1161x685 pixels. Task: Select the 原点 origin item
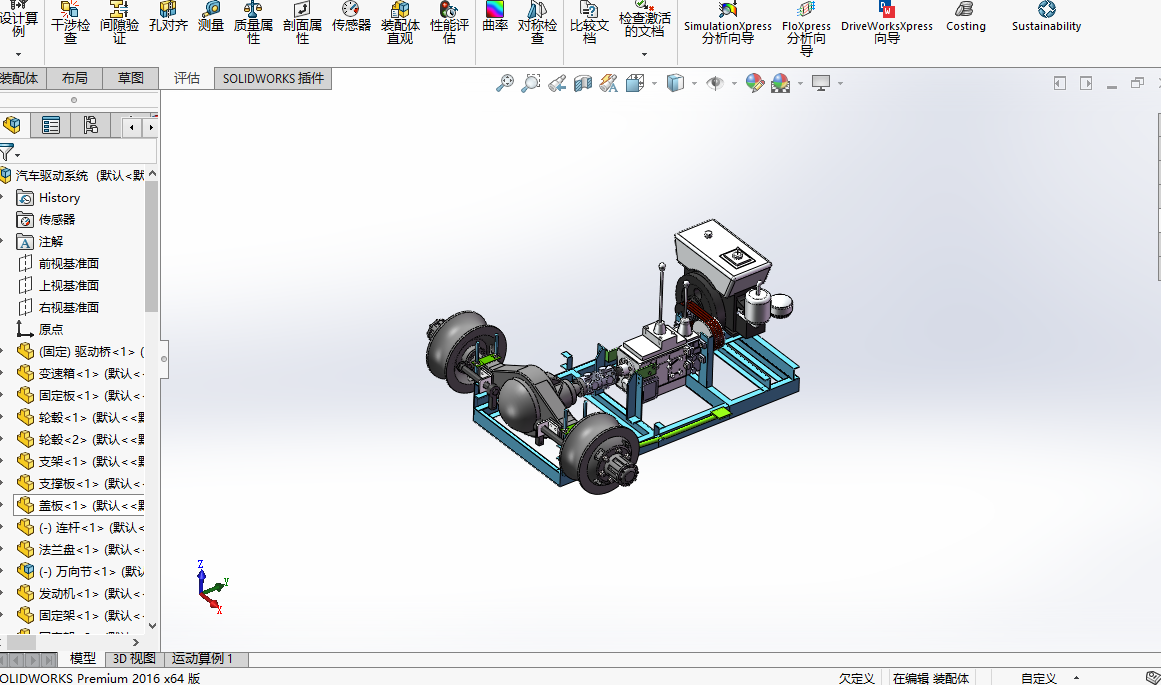[x=40, y=330]
